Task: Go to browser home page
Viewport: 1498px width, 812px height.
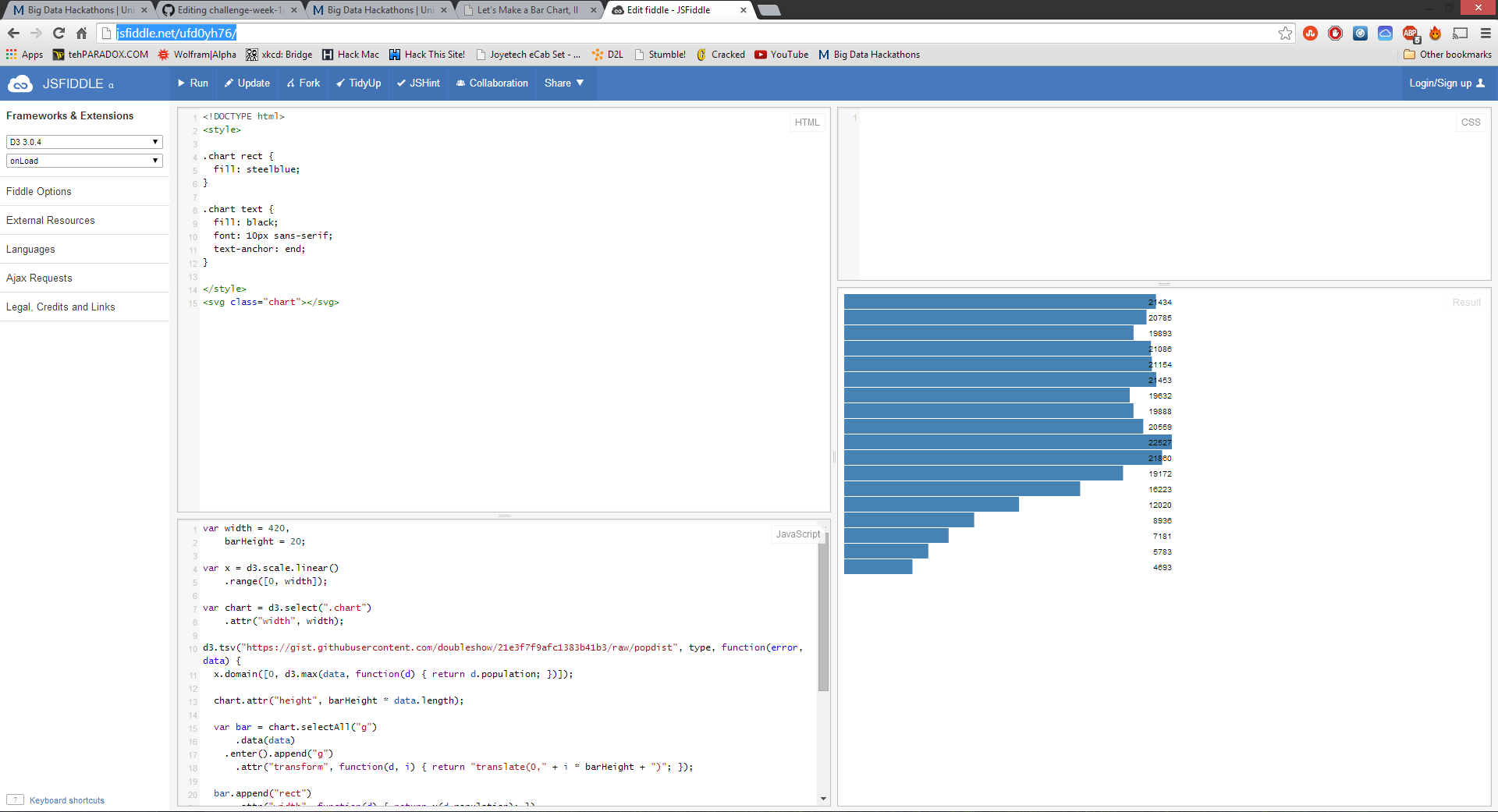Action: click(x=81, y=33)
